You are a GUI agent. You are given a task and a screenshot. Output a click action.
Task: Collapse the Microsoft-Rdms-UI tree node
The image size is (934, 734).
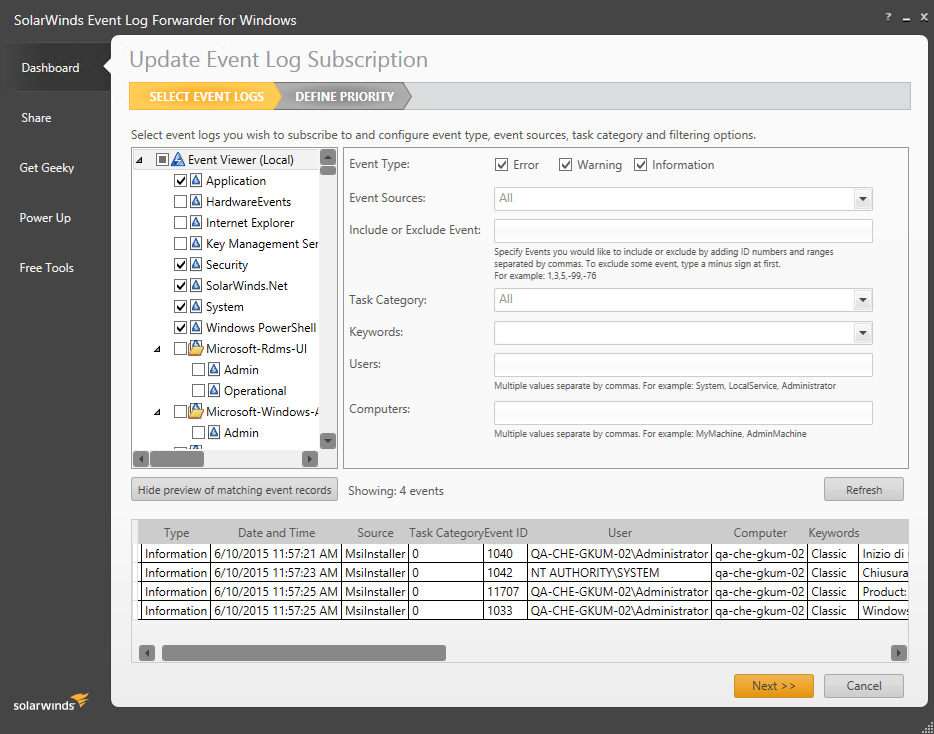(x=157, y=349)
